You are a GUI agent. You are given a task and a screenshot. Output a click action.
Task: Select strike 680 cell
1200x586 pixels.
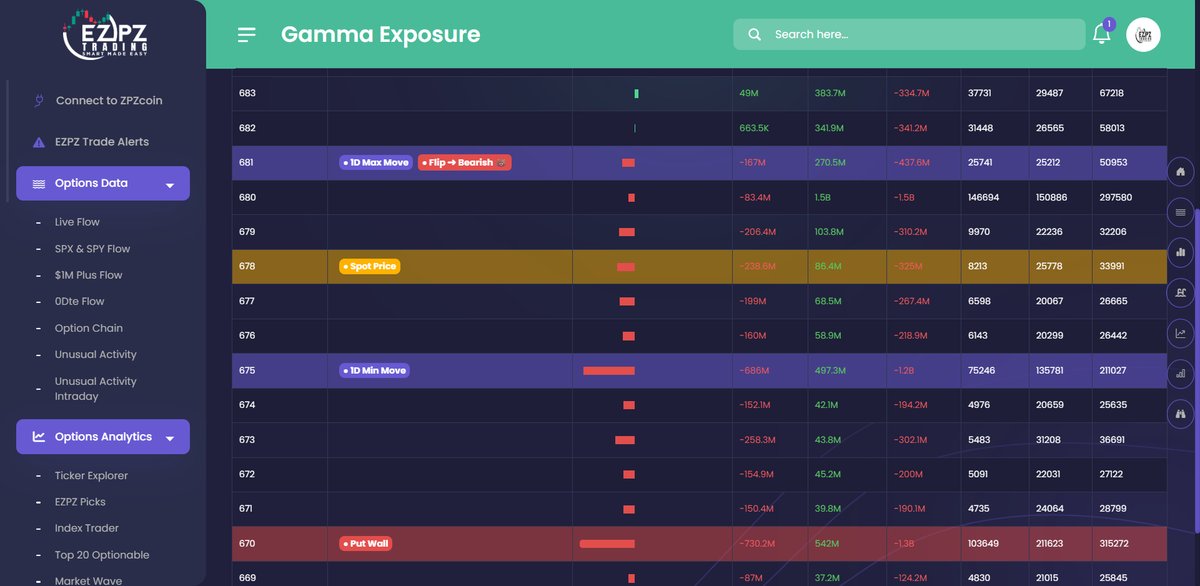280,197
